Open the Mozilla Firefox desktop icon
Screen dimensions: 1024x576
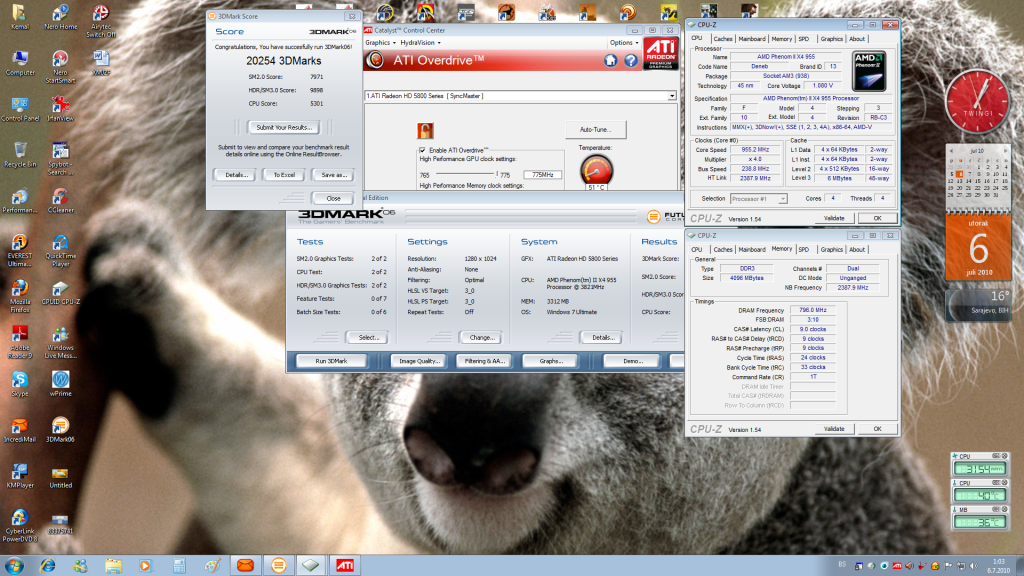pyautogui.click(x=20, y=296)
